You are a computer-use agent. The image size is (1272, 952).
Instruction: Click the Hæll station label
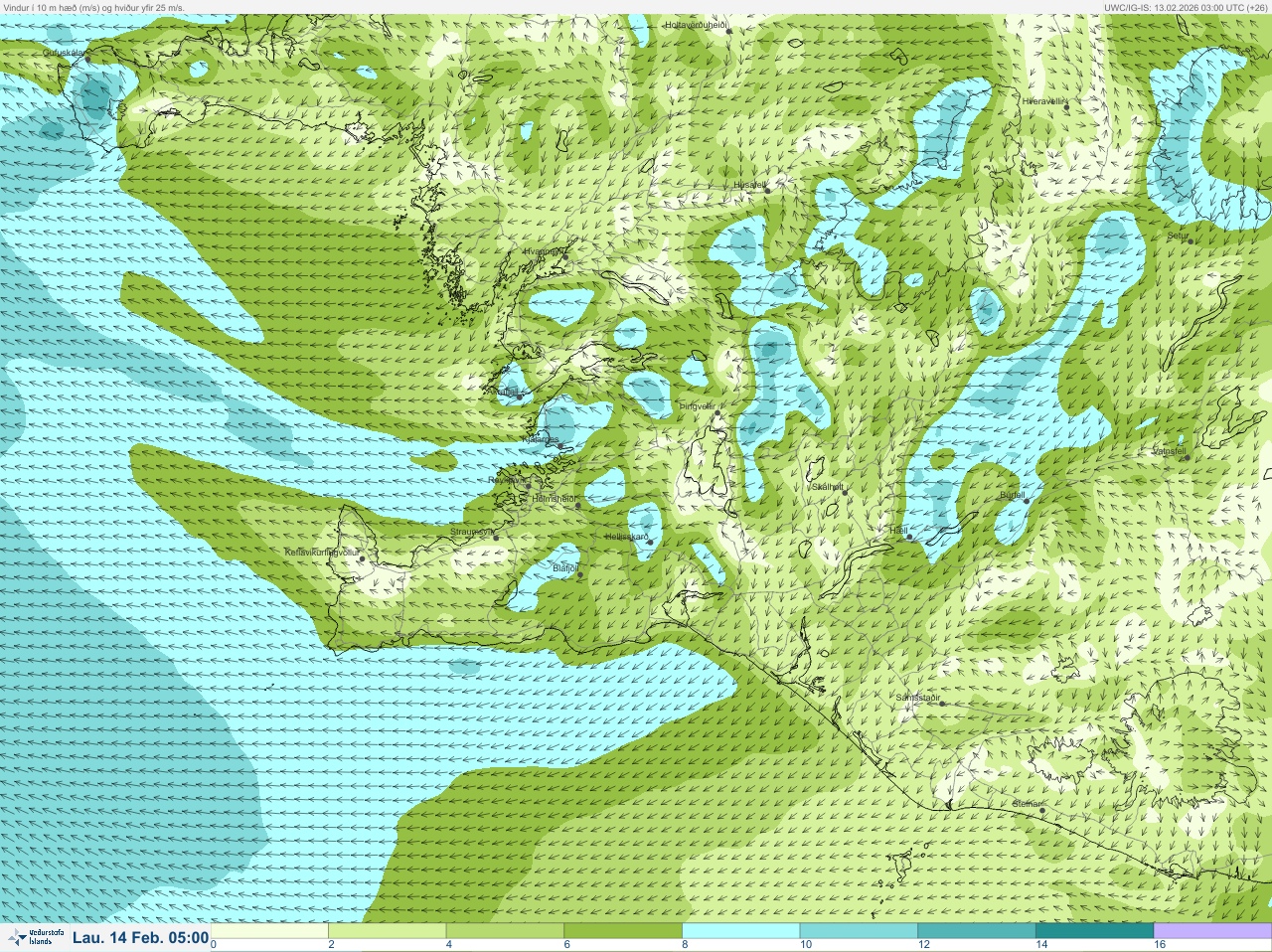(899, 531)
